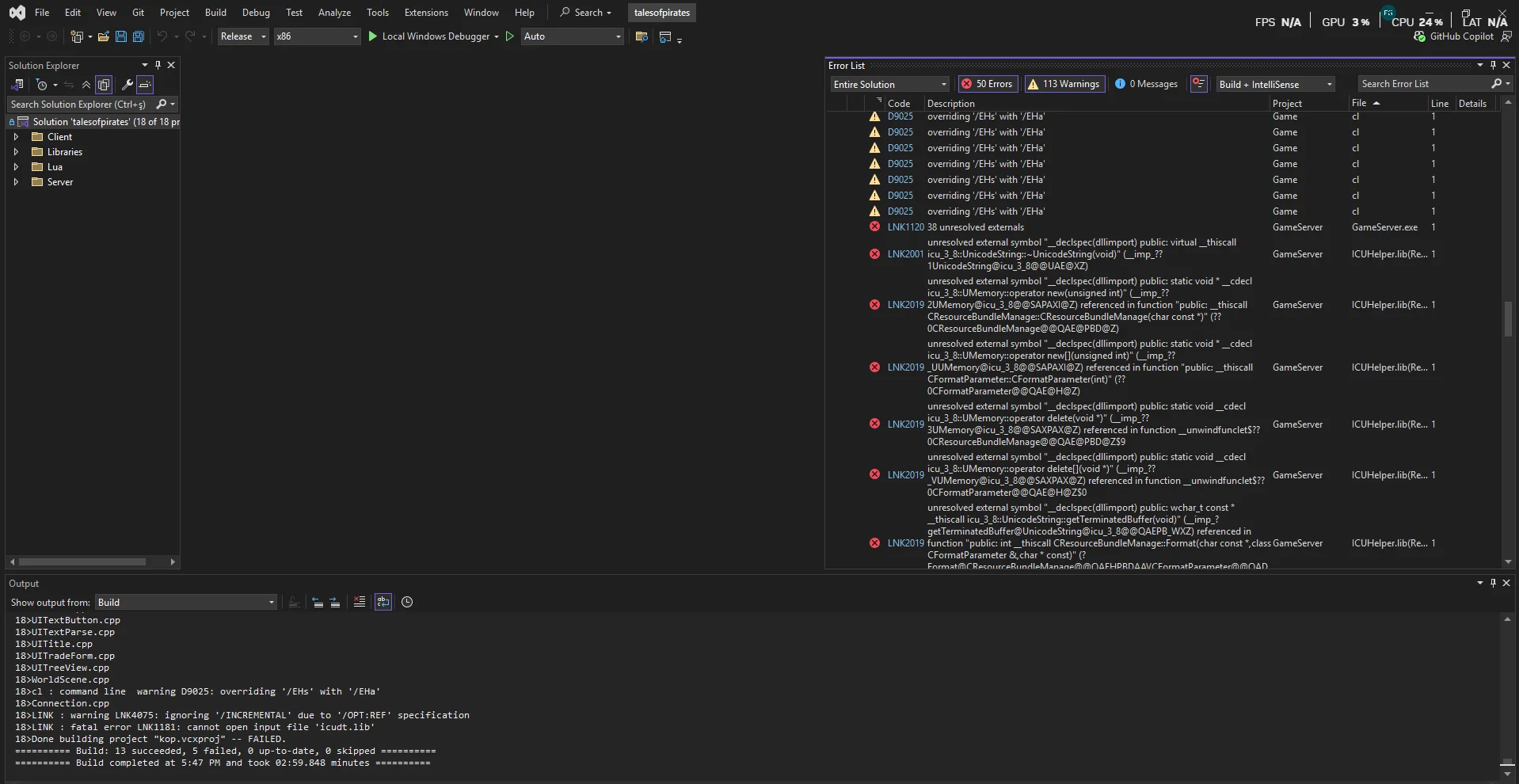Toggle the 113 Warnings filter
This screenshot has width=1519, height=784.
1064,84
